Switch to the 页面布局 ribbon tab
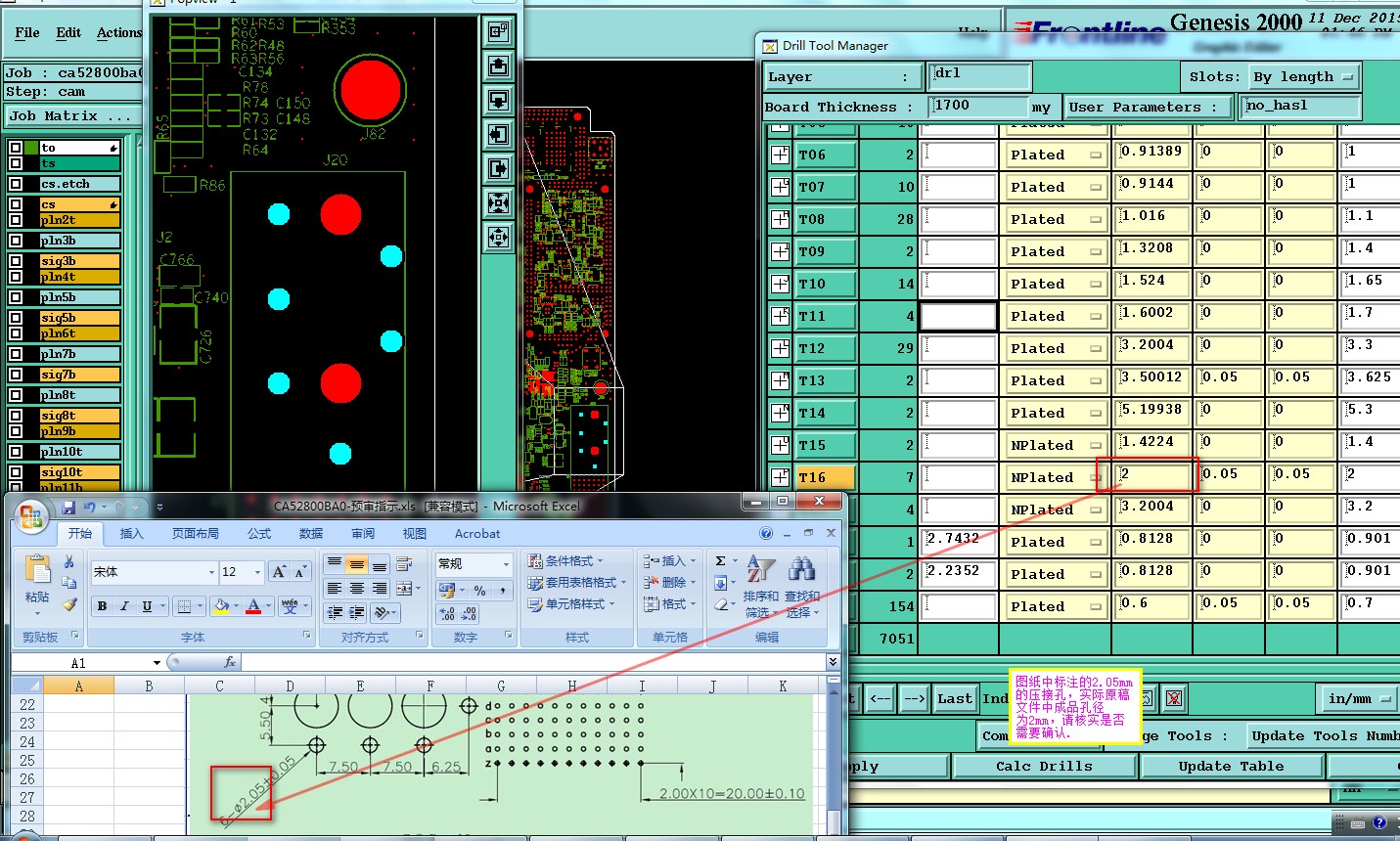The width and height of the screenshot is (1400, 841). 196,534
